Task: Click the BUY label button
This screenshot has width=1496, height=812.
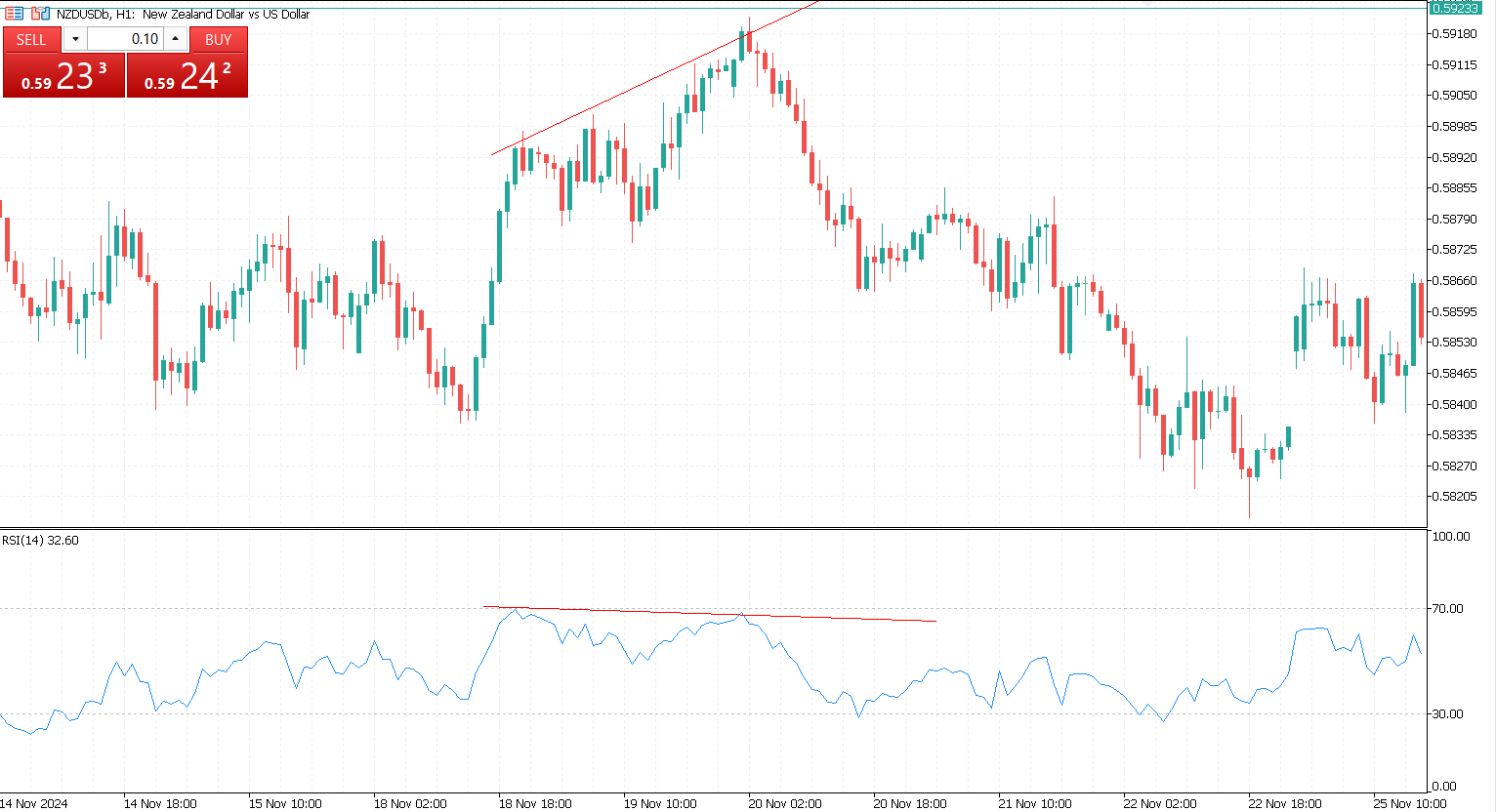Action: pos(218,39)
